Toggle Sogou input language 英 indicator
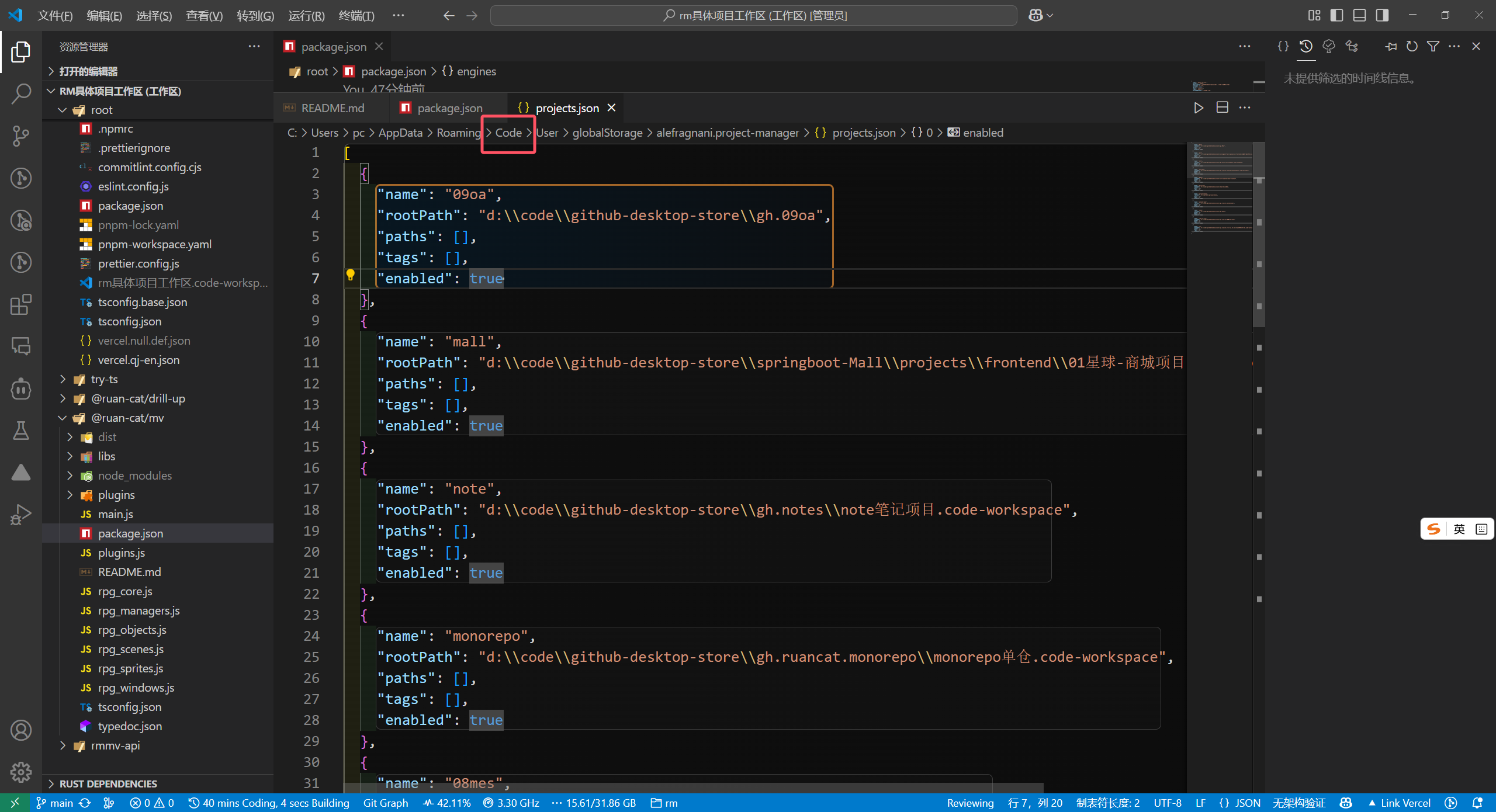This screenshot has width=1496, height=812. point(1459,529)
